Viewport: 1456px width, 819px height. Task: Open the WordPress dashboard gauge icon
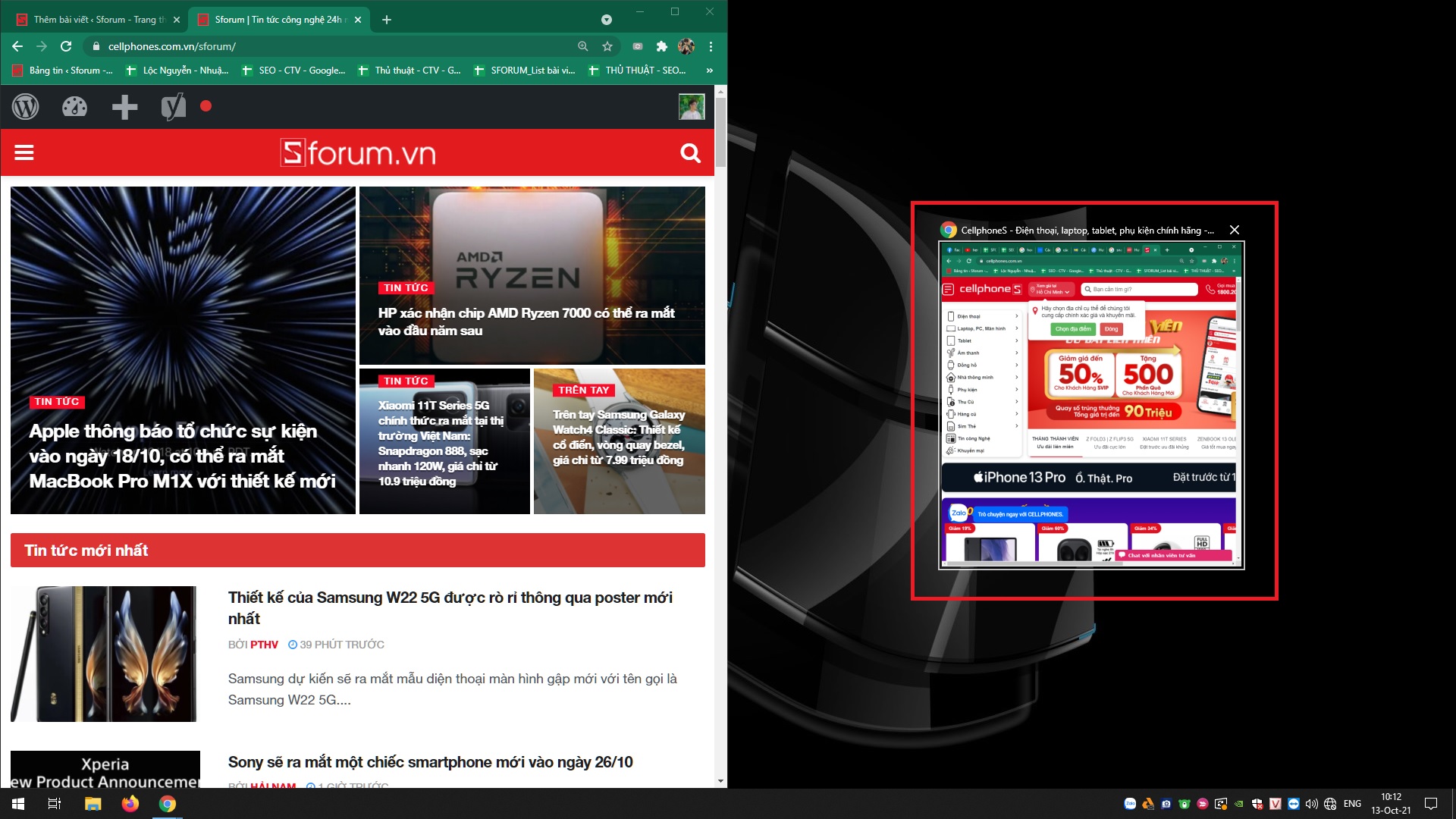[x=74, y=107]
